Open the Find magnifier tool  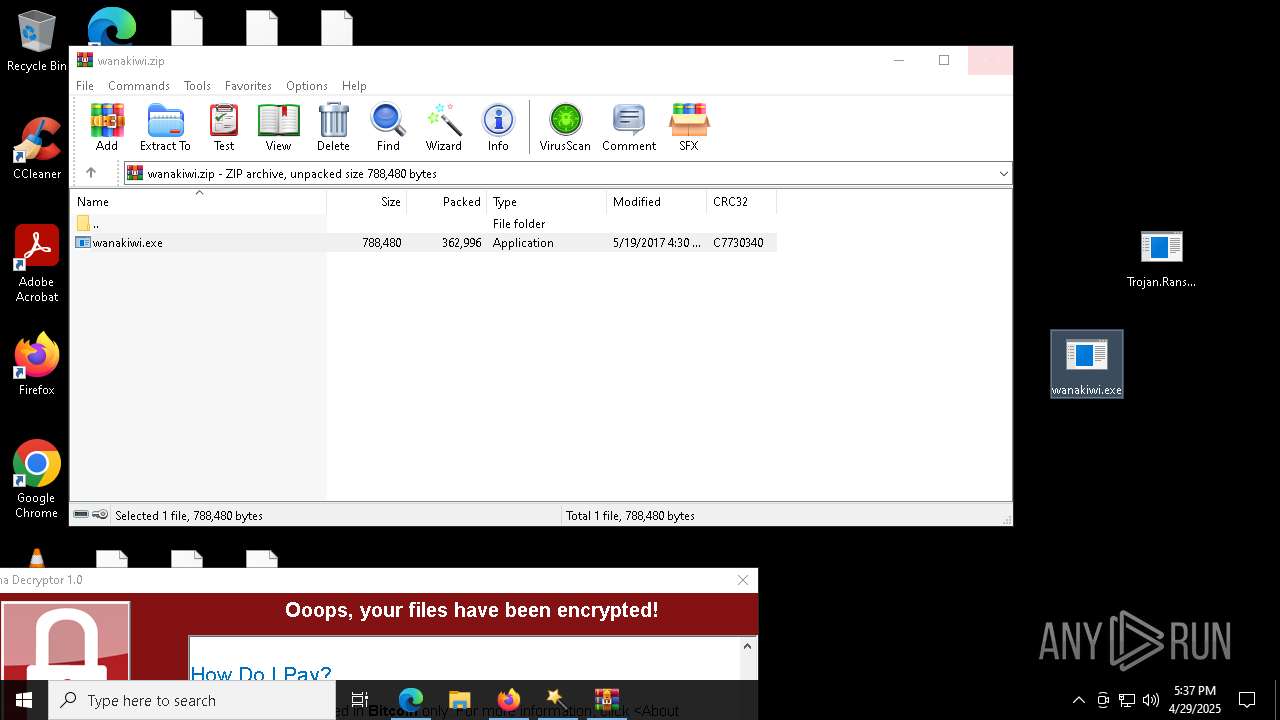(x=388, y=127)
